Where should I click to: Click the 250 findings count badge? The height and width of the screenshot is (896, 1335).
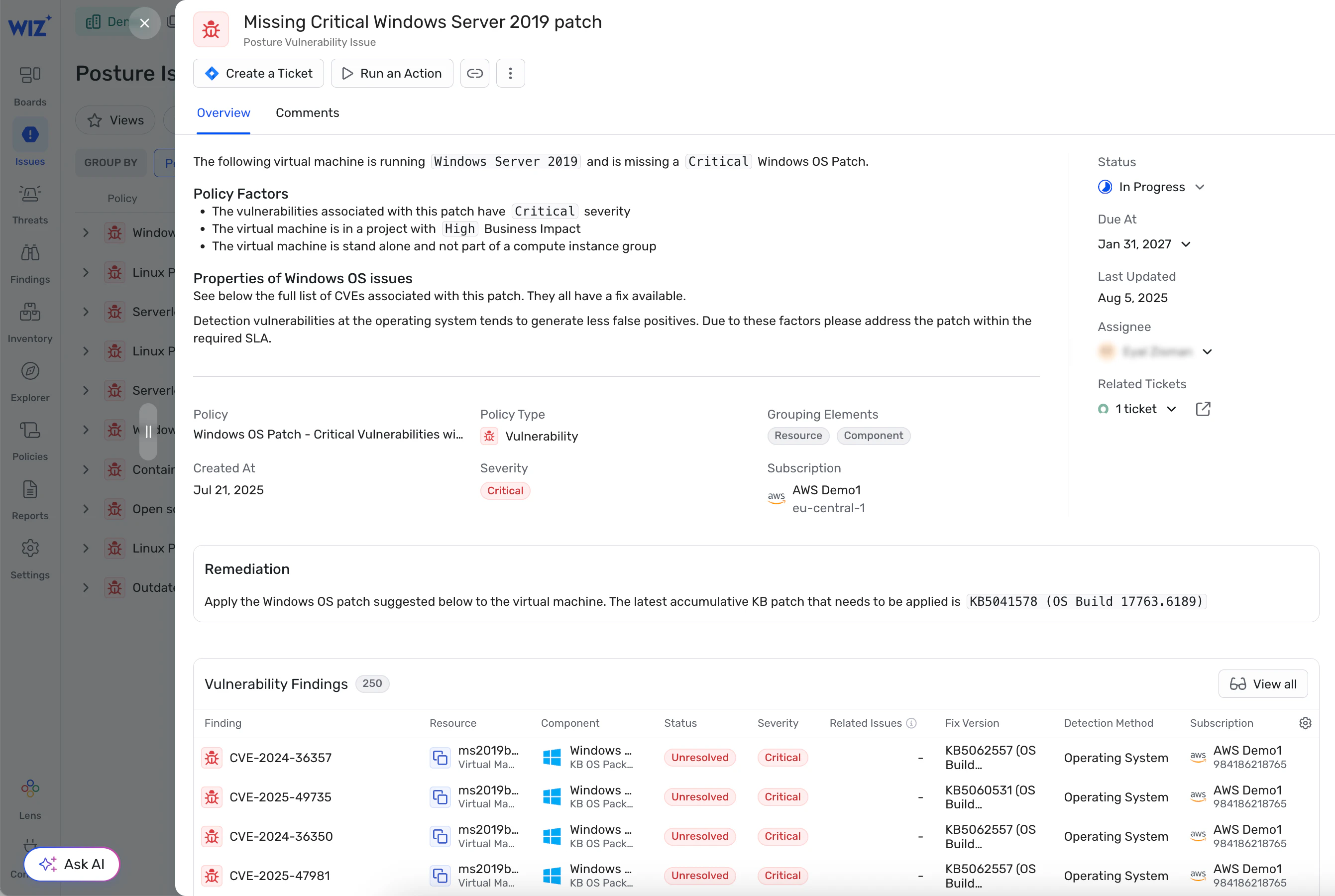point(372,683)
